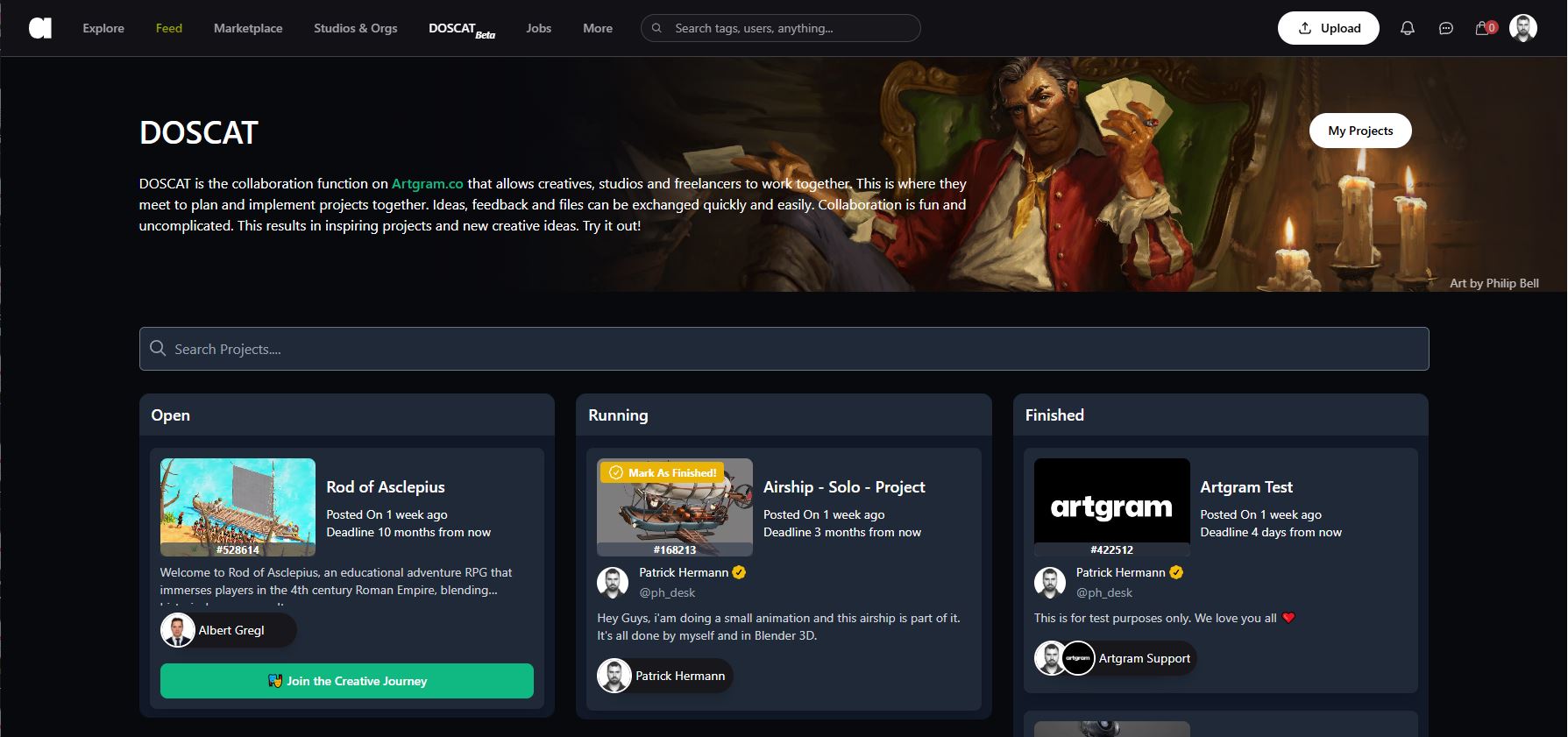Open the Studios & Orgs menu
1568x737 pixels.
click(355, 28)
